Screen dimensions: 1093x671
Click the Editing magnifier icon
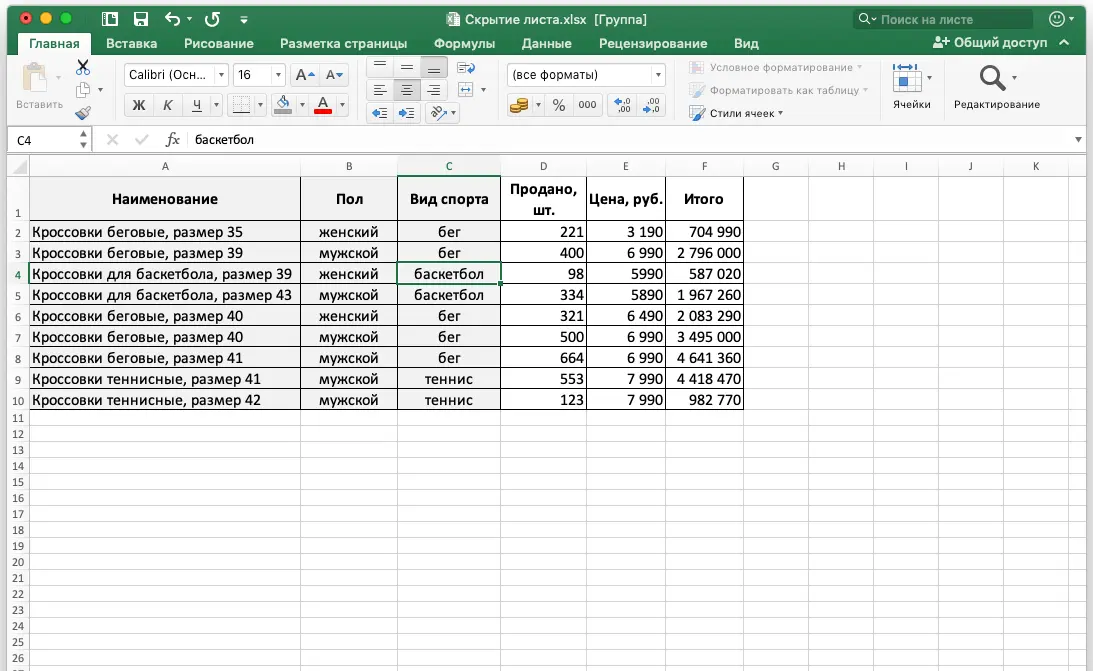click(992, 77)
